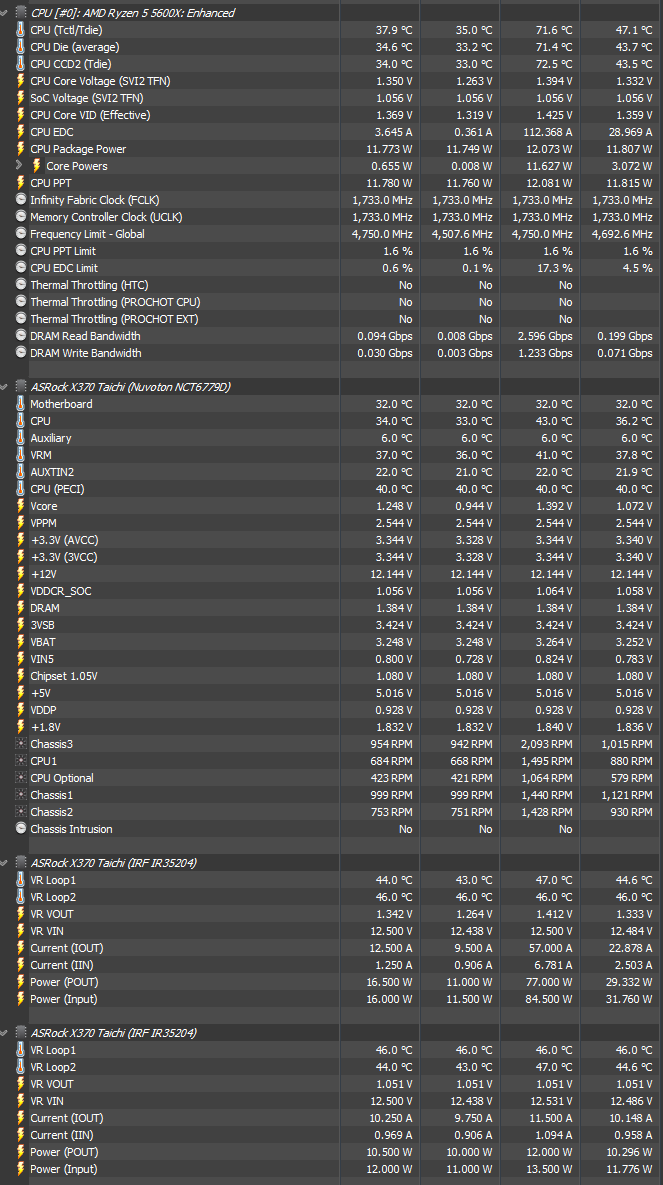Click the lightning icon for CPU Core Voltage
This screenshot has height=1185, width=663.
pos(20,81)
